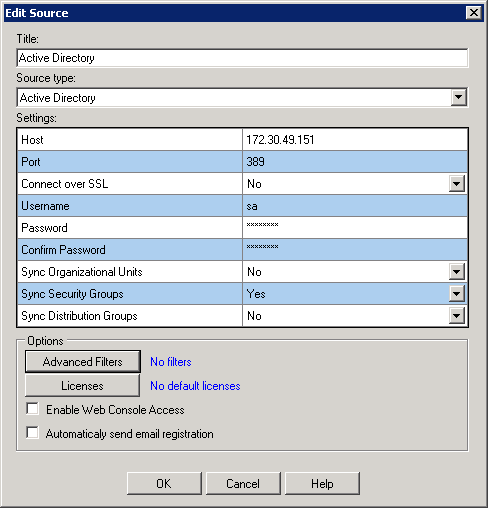Enable Web Console Access checkbox

[x=33, y=409]
